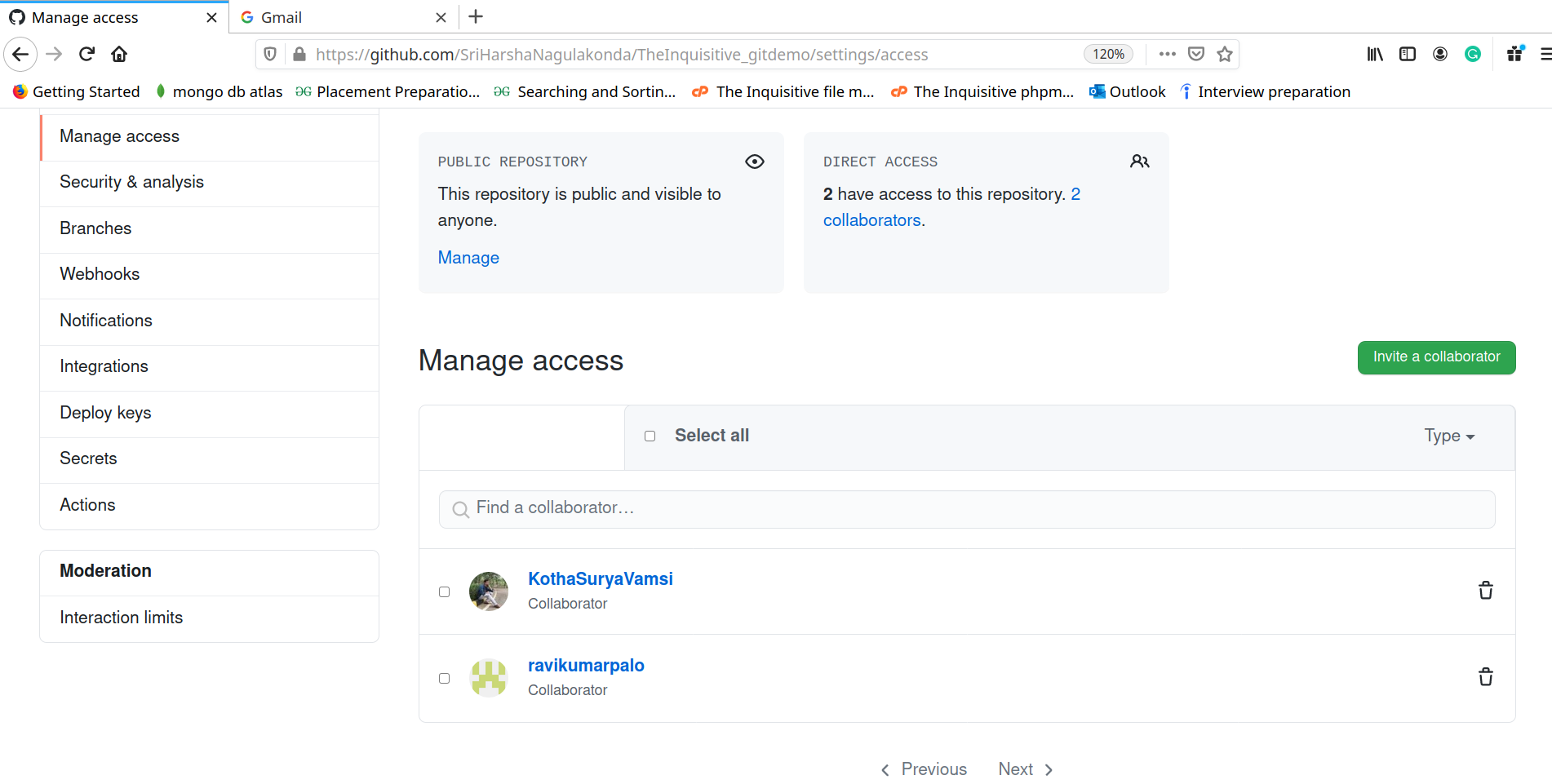1552x784 pixels.
Task: Click the 120% page zoom indicator
Action: click(1108, 54)
